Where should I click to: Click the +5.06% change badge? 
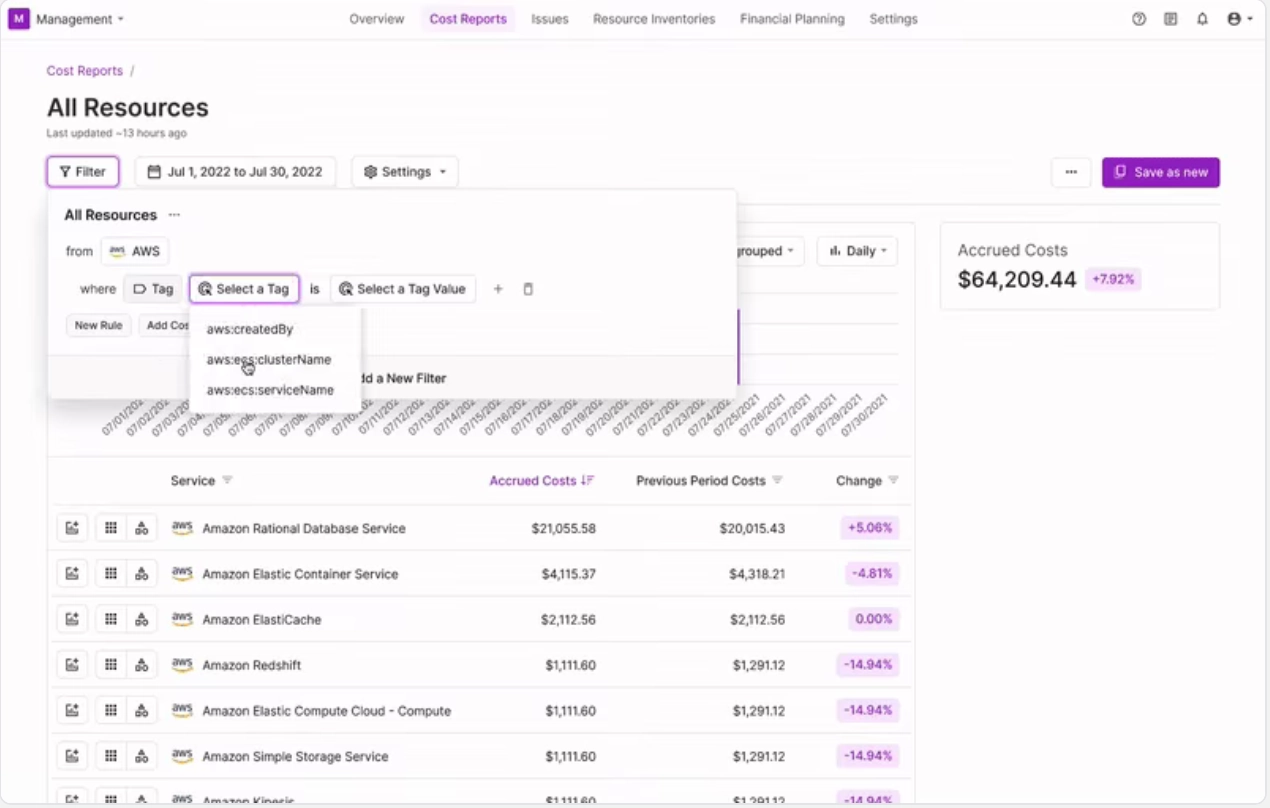click(869, 528)
